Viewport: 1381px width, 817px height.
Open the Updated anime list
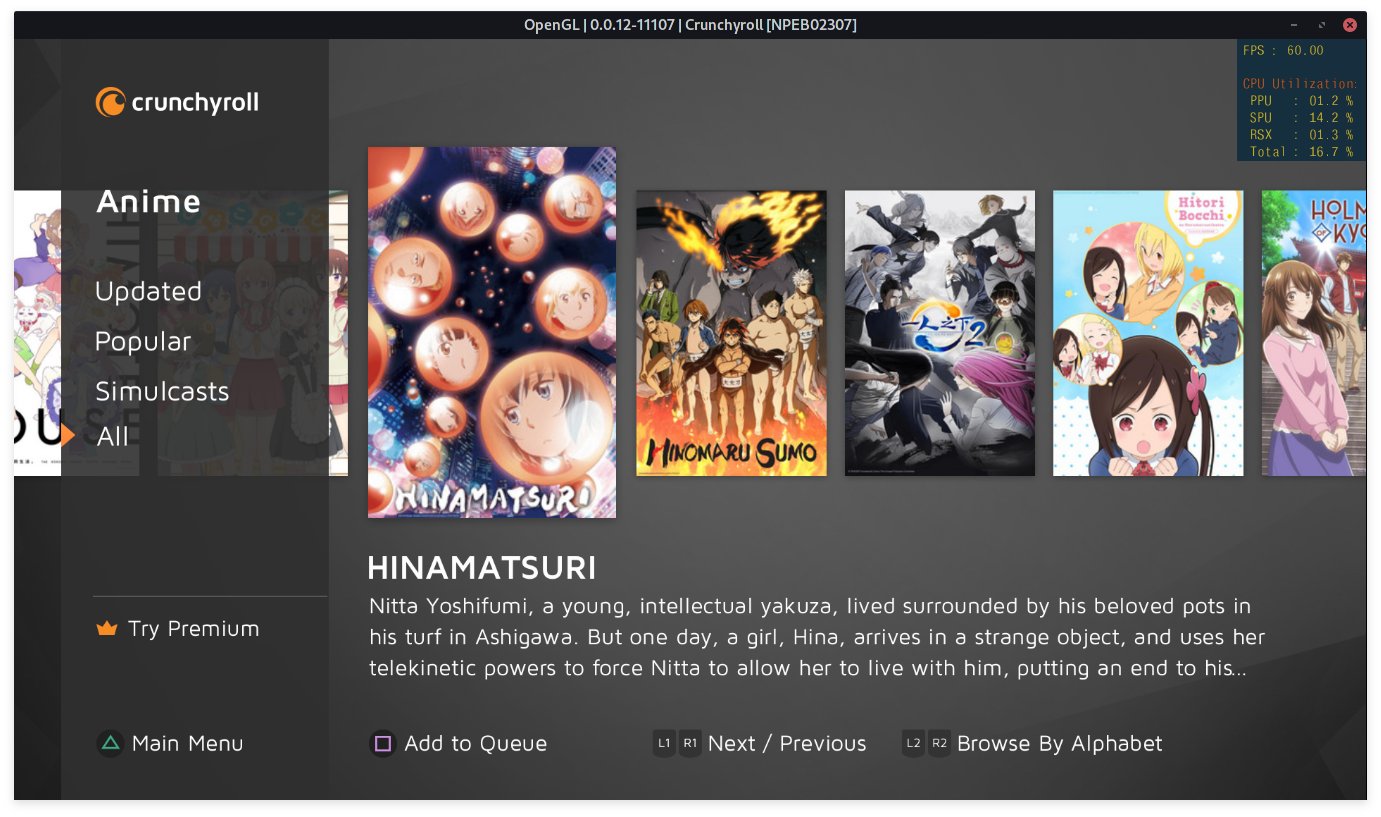[148, 291]
